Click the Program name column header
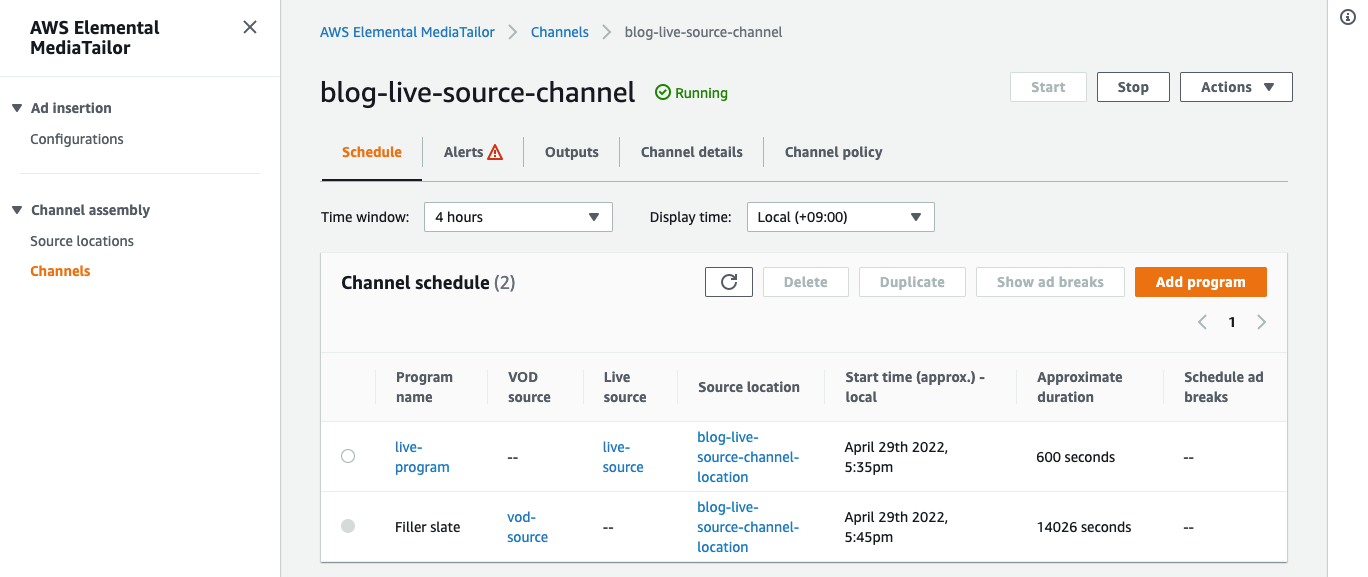The height and width of the screenshot is (577, 1368). tap(424, 387)
